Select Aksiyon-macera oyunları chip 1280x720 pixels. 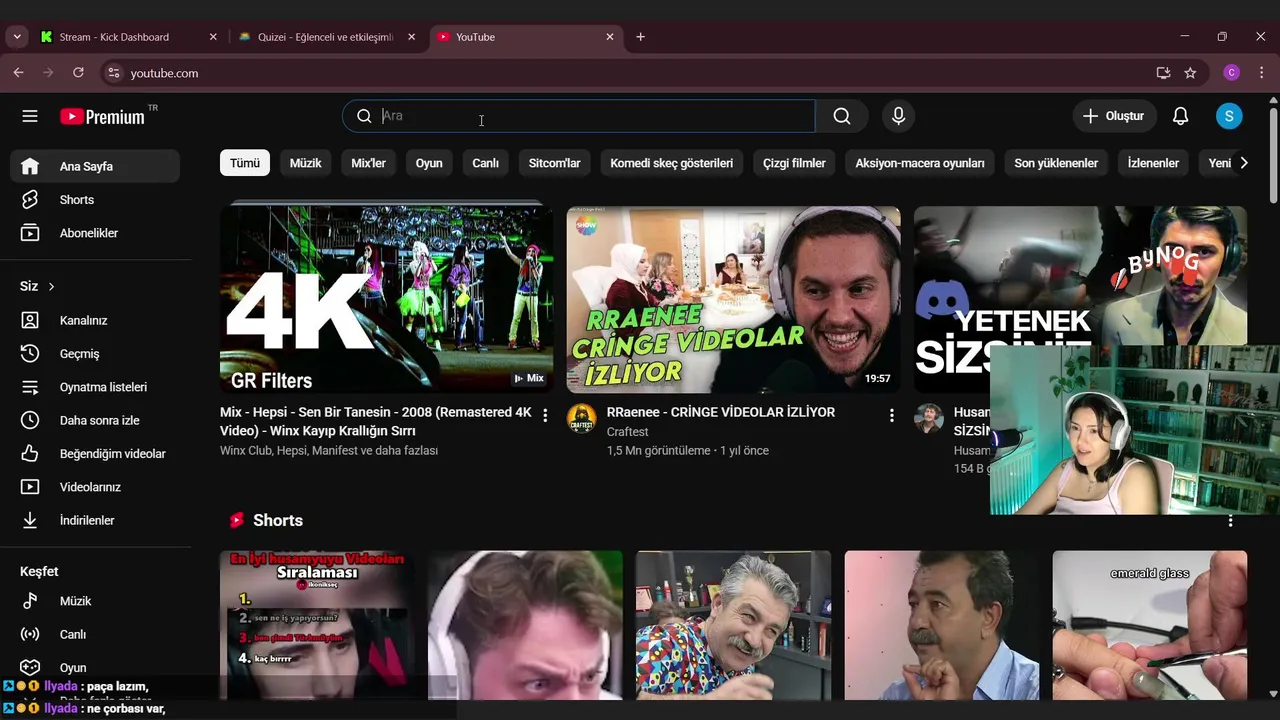click(x=920, y=163)
